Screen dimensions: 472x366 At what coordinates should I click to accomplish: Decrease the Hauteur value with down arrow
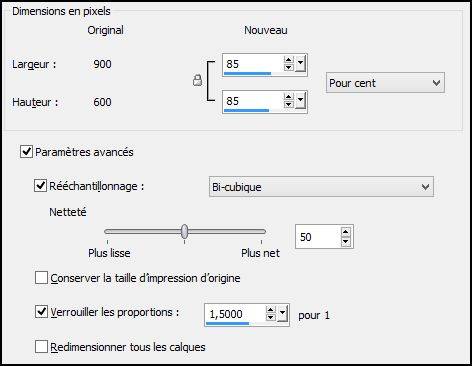[289, 104]
